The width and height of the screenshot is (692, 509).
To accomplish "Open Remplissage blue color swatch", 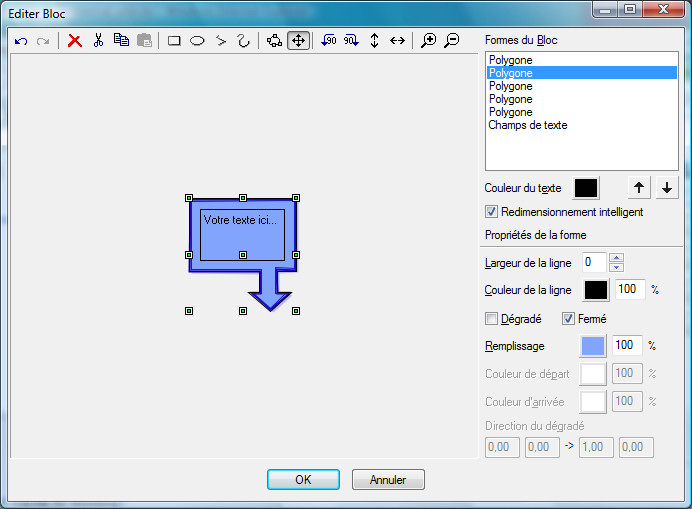I will pyautogui.click(x=593, y=346).
